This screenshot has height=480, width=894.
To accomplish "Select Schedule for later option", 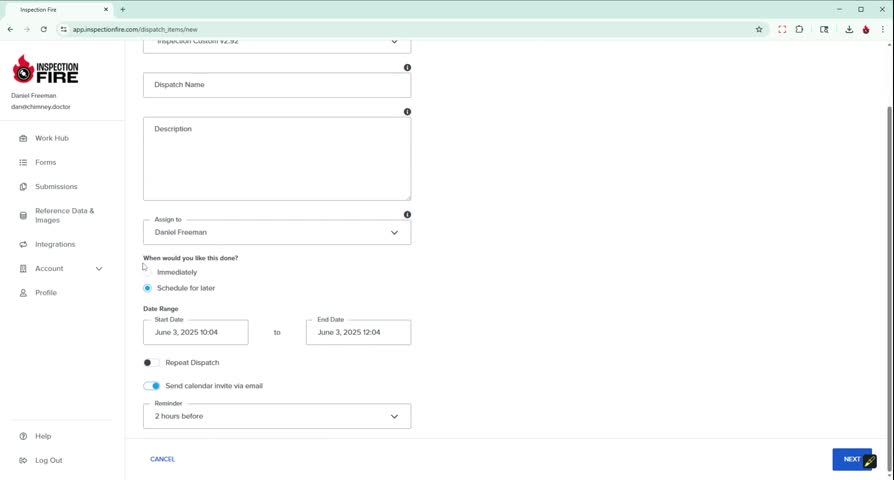I will click(x=148, y=288).
